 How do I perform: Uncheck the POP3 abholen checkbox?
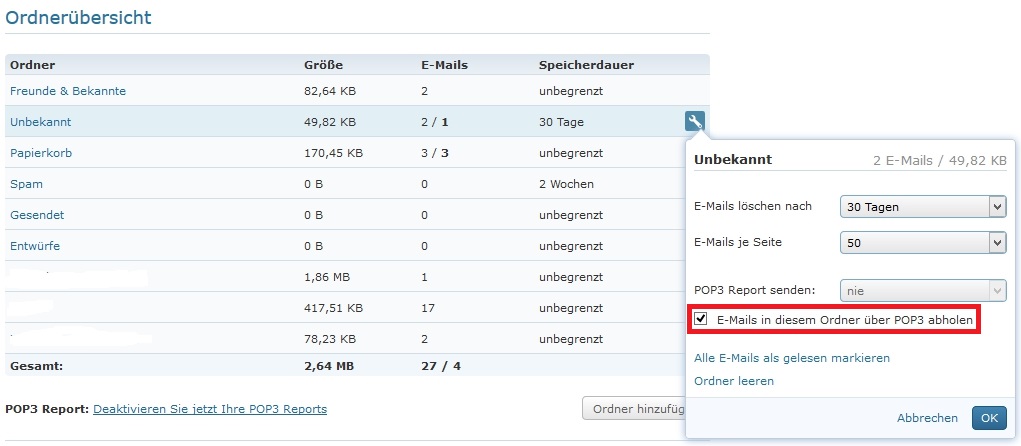coord(701,320)
